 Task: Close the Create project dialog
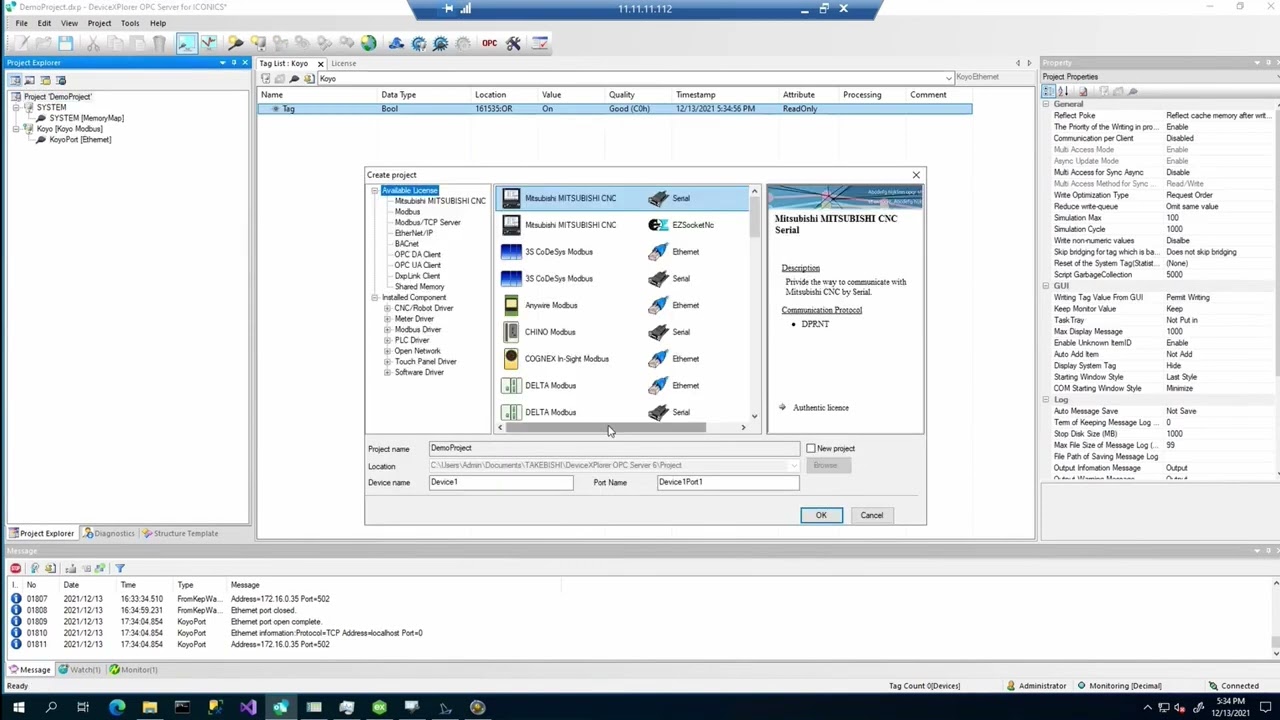[916, 175]
